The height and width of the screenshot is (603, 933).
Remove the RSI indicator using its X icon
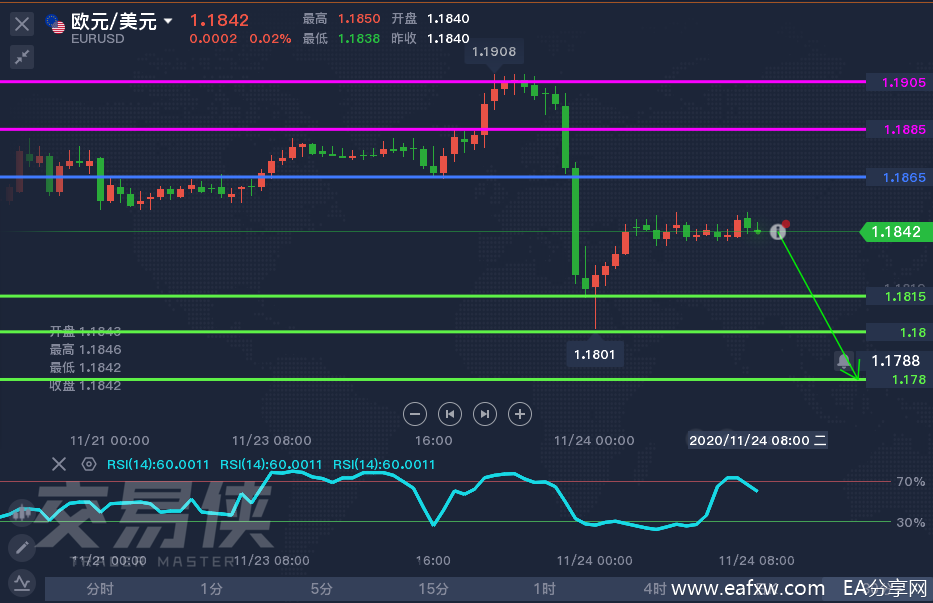coord(59,464)
